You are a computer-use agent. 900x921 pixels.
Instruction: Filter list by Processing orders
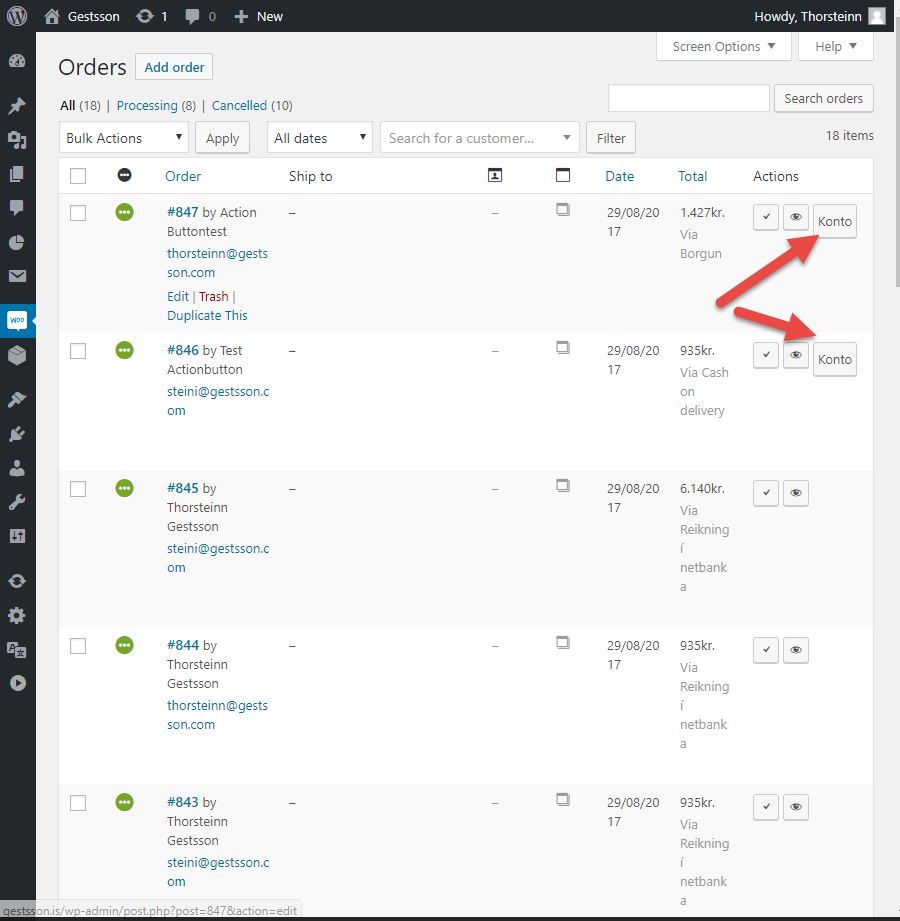tap(146, 105)
